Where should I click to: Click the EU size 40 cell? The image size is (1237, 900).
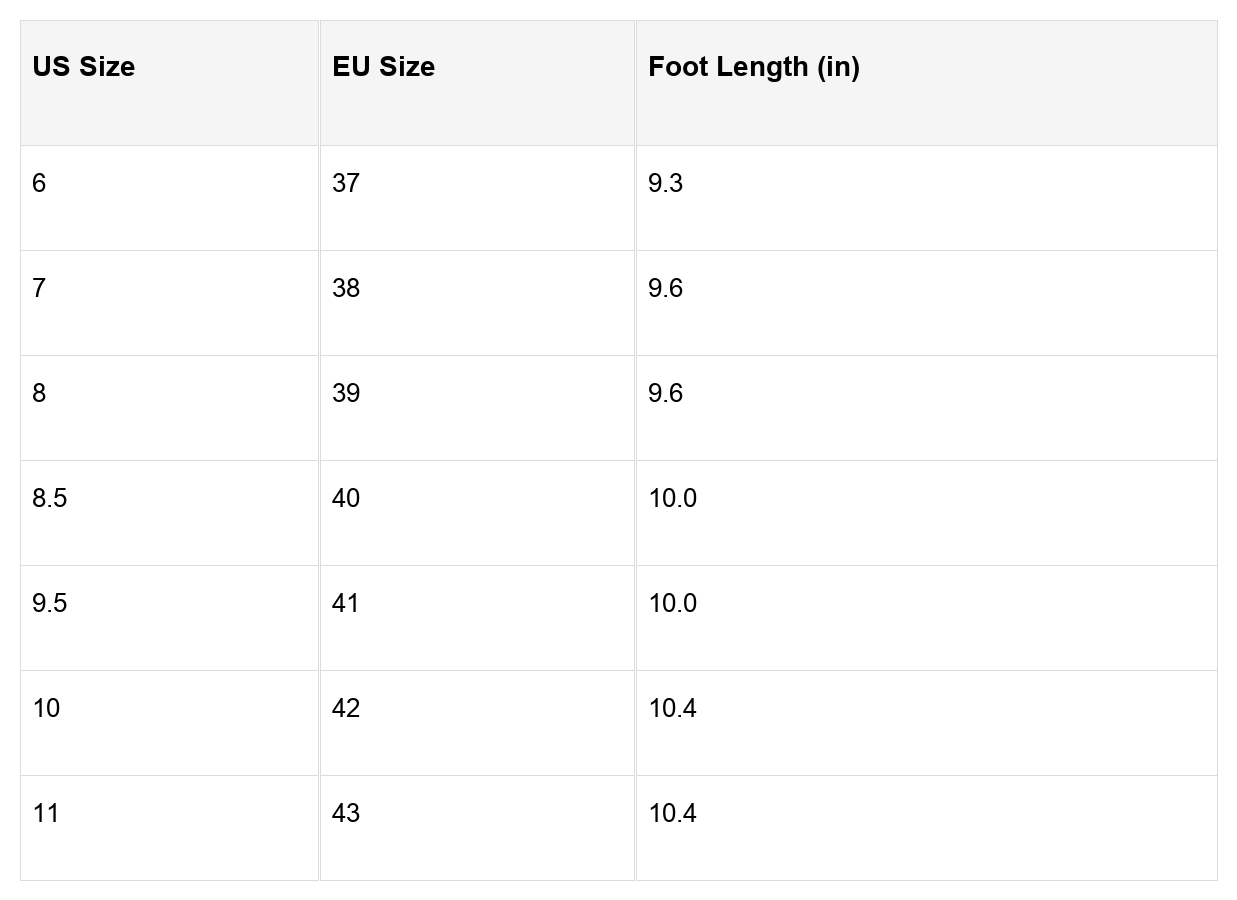[346, 498]
